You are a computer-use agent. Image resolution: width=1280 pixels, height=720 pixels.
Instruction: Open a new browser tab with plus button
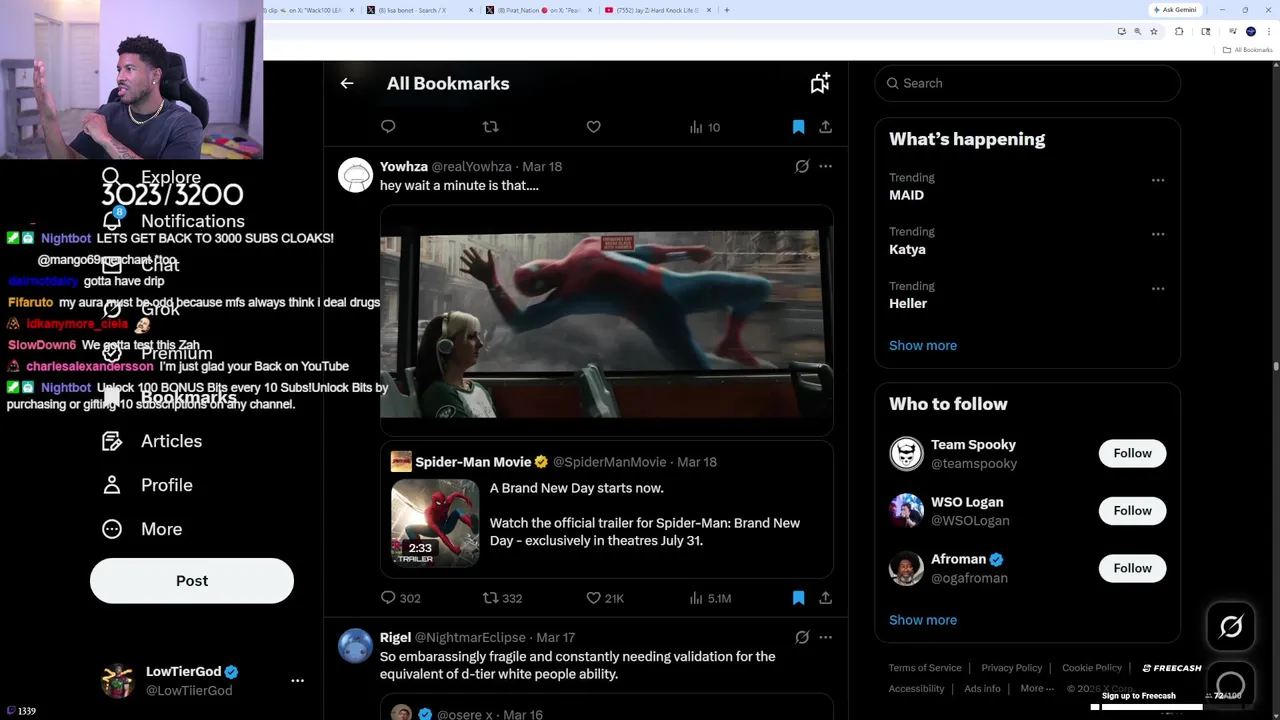click(x=727, y=10)
